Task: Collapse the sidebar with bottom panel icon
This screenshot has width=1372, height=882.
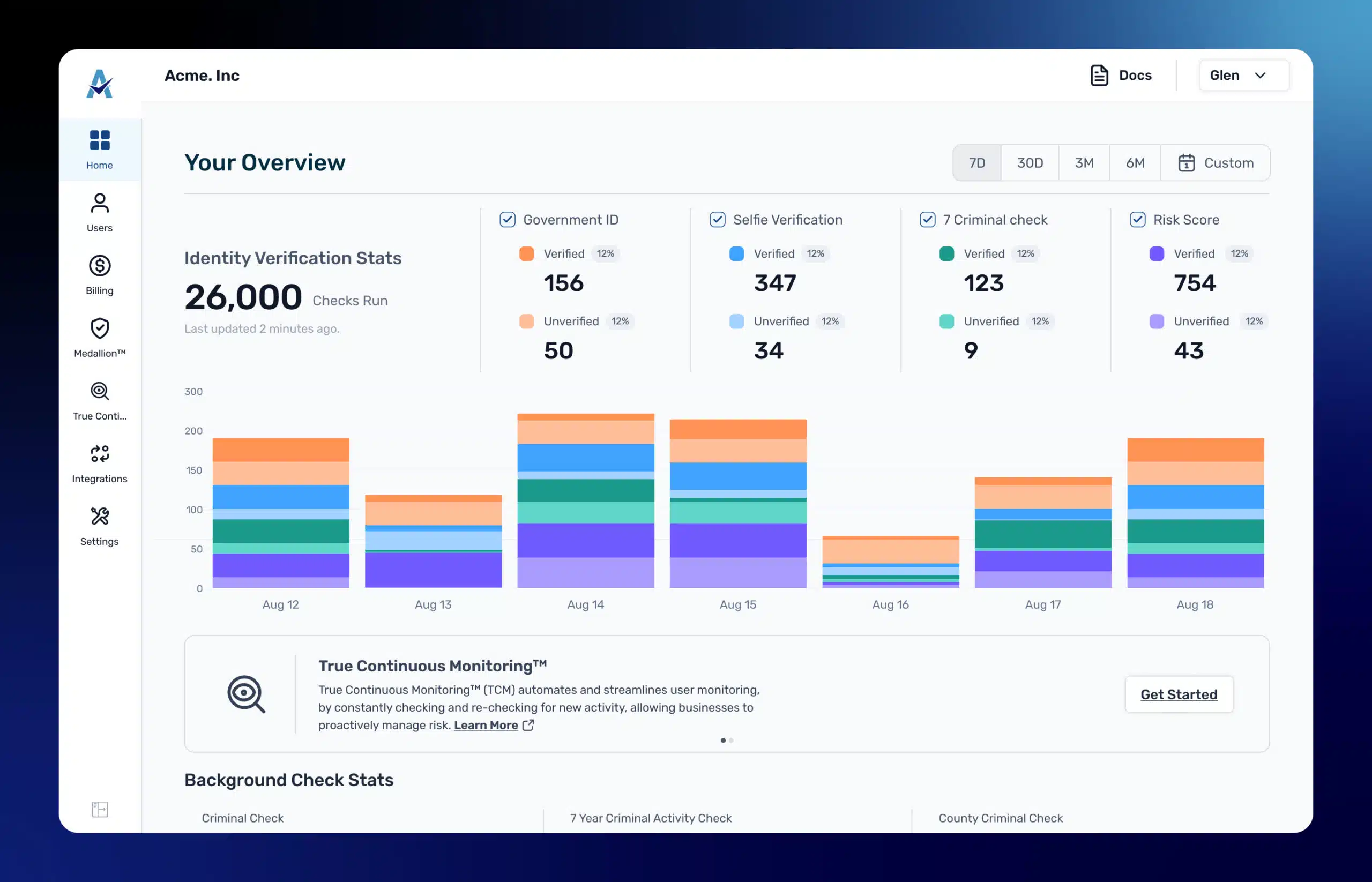Action: 100,809
